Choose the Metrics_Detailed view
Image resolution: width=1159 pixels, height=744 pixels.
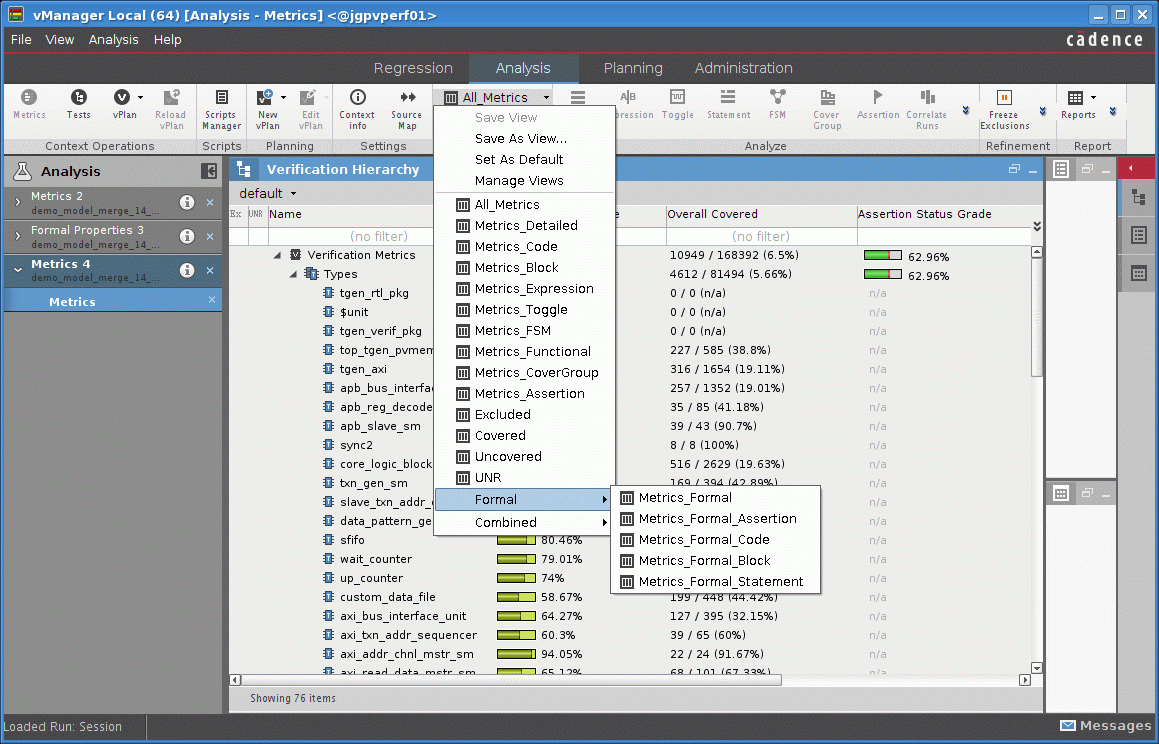pos(524,225)
